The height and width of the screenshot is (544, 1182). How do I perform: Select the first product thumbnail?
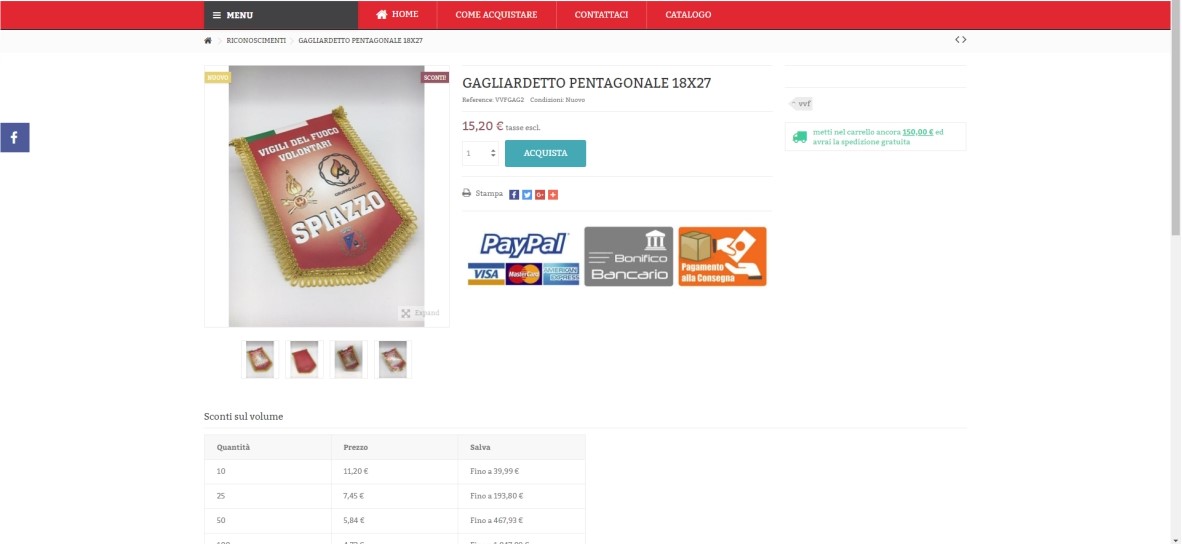[259, 359]
